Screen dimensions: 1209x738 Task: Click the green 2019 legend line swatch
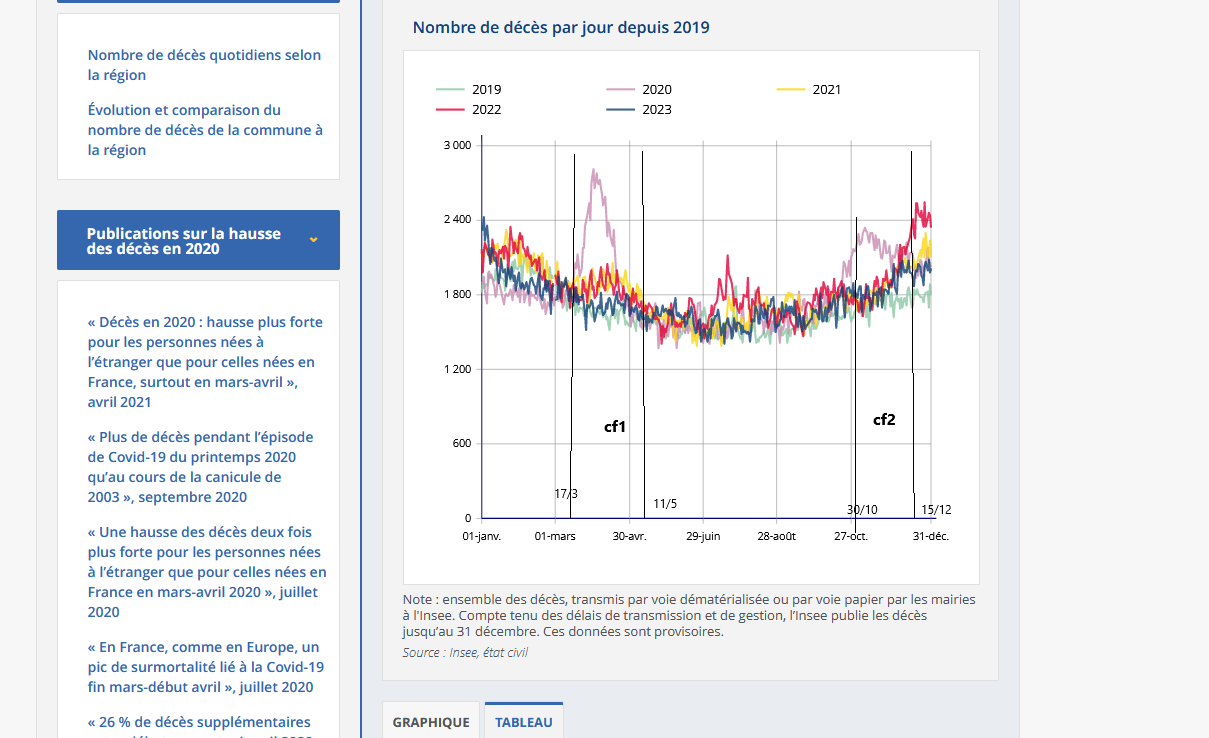coord(450,90)
